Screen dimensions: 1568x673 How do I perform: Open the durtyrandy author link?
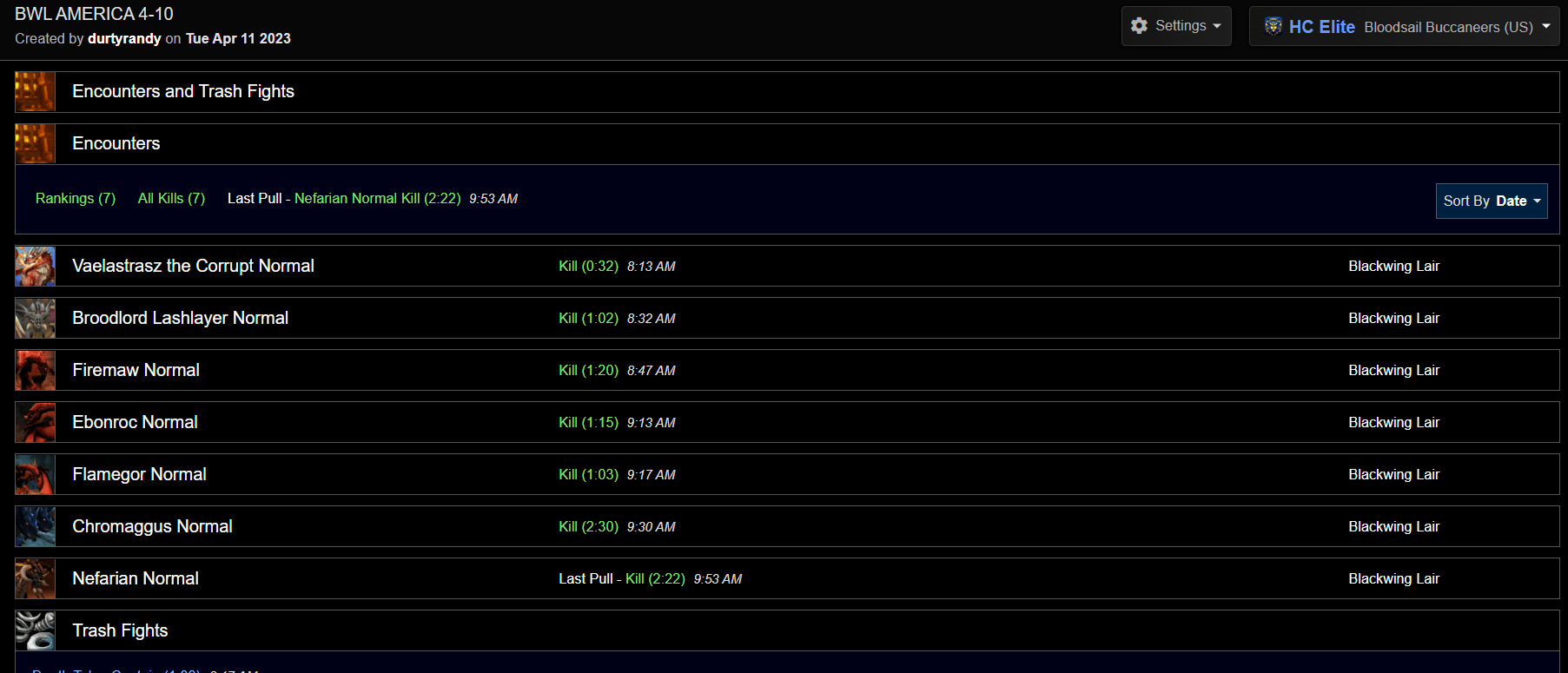click(x=124, y=38)
